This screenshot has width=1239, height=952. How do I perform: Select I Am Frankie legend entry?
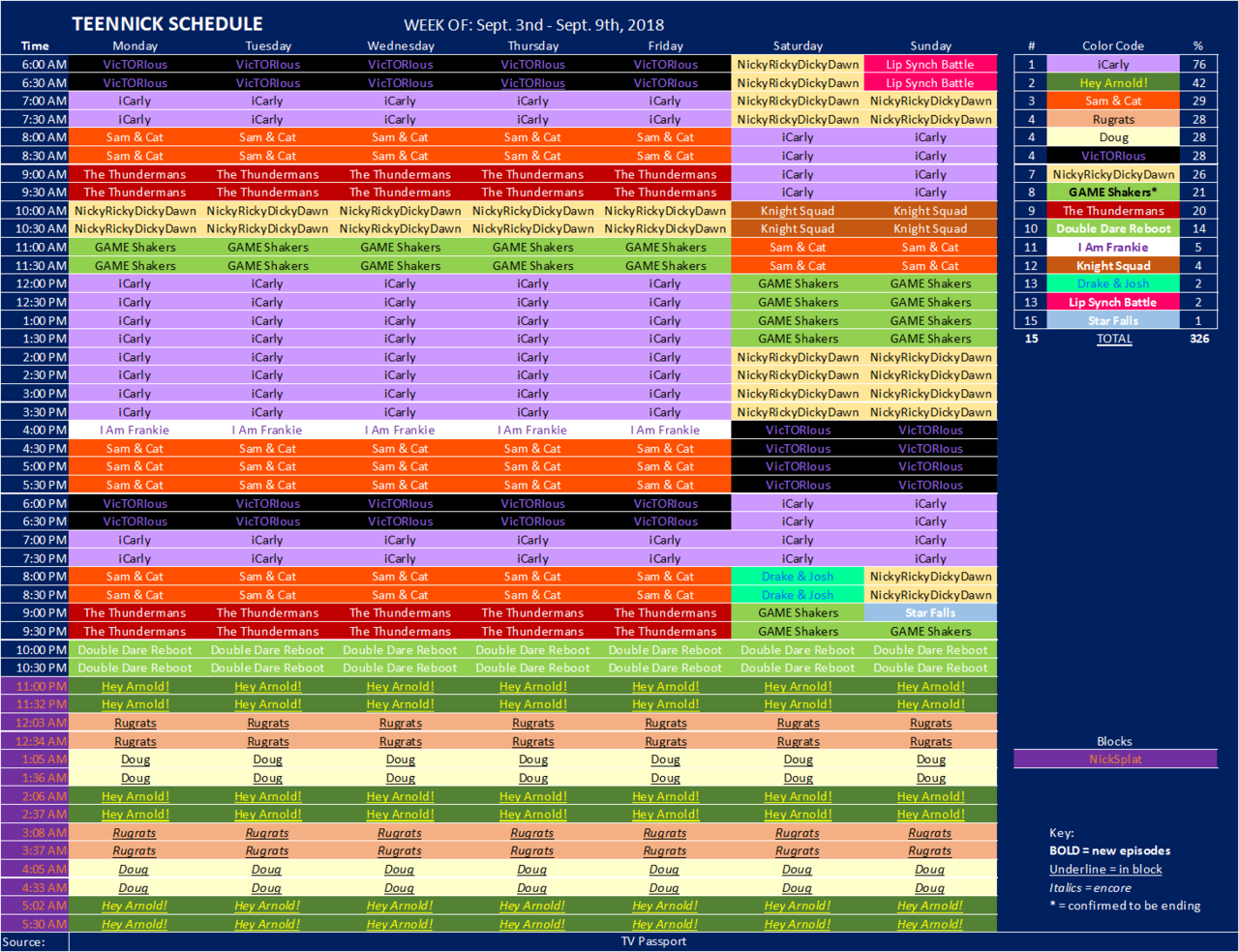[x=1113, y=247]
